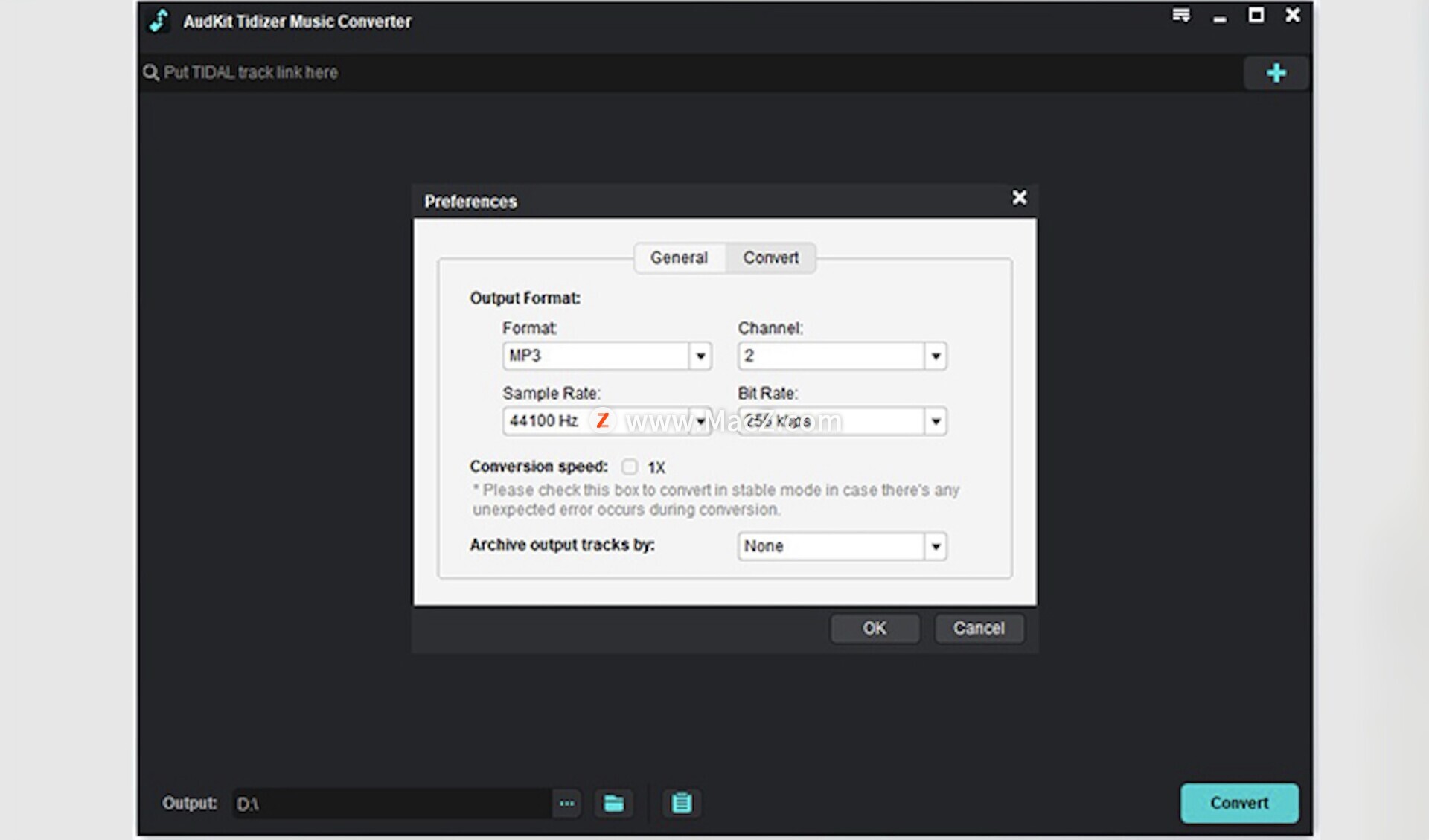
Task: Switch to the General tab
Action: (x=679, y=257)
